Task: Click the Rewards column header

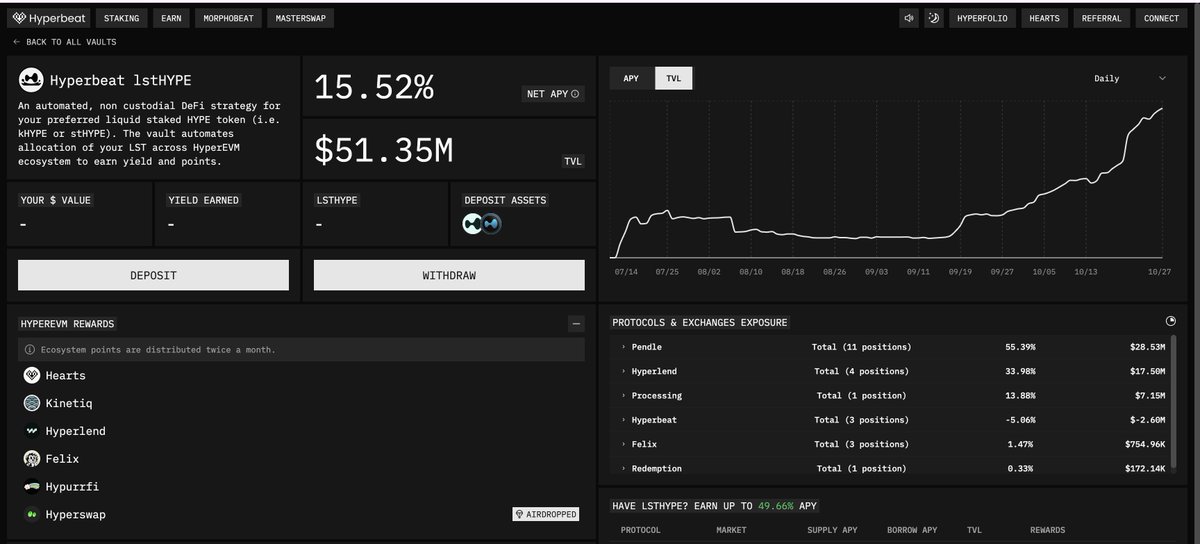Action: [x=1047, y=530]
